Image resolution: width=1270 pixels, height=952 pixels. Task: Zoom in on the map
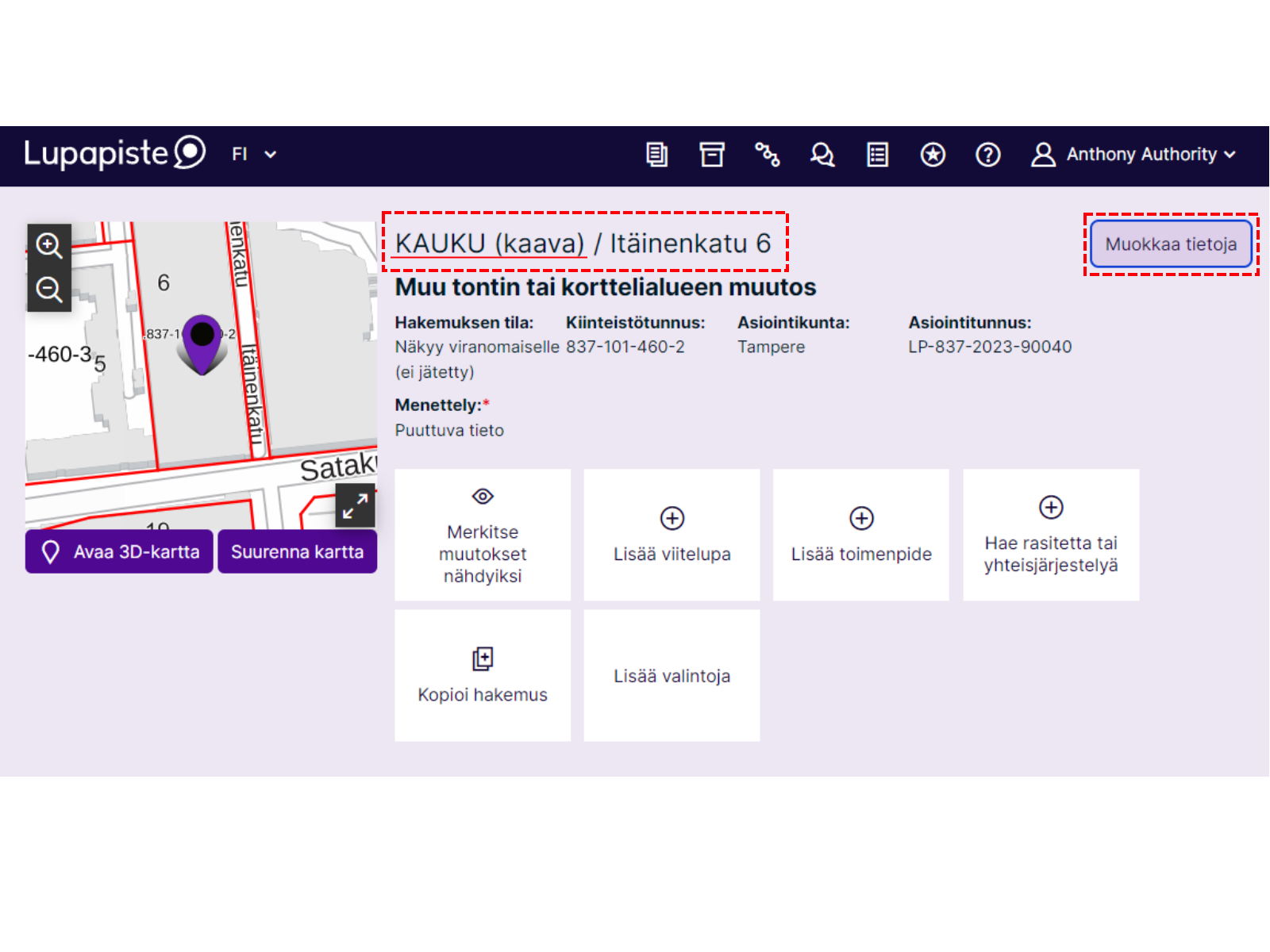pyautogui.click(x=49, y=245)
